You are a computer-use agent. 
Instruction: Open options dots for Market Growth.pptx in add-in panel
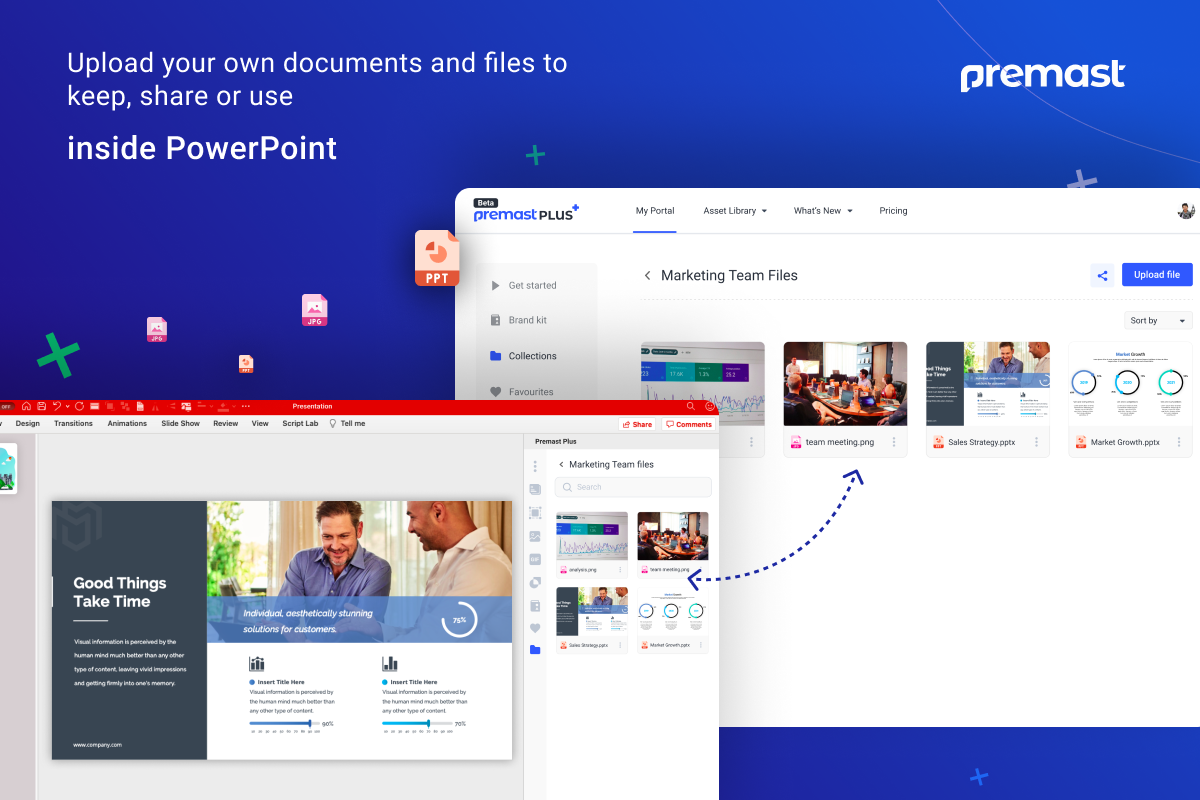[x=700, y=646]
